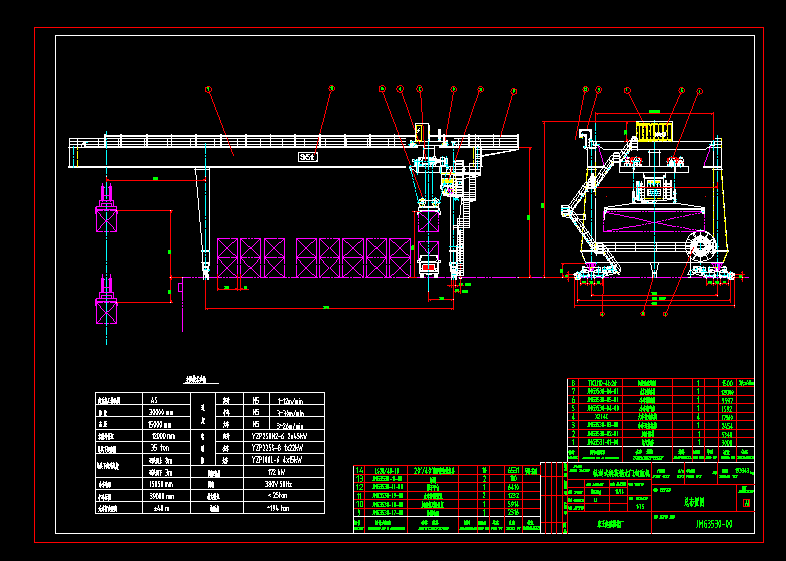Viewport: 786px width, 561px height.
Task: Click item number 12 in parts list
Action: (359, 487)
